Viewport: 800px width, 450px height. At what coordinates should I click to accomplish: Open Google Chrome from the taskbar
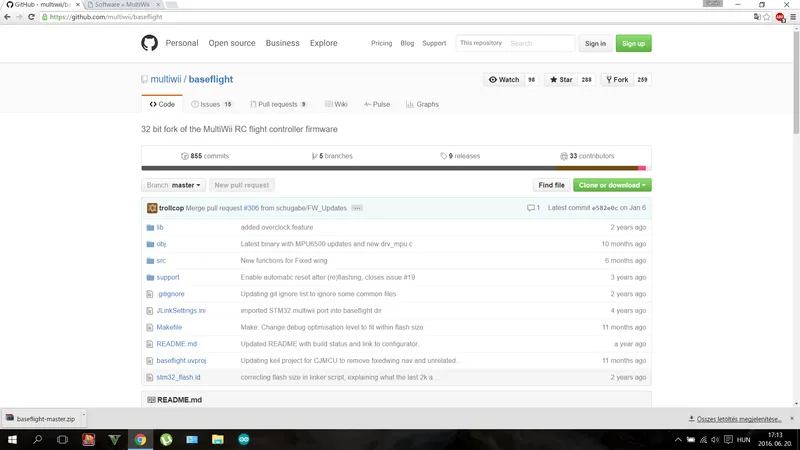140,439
